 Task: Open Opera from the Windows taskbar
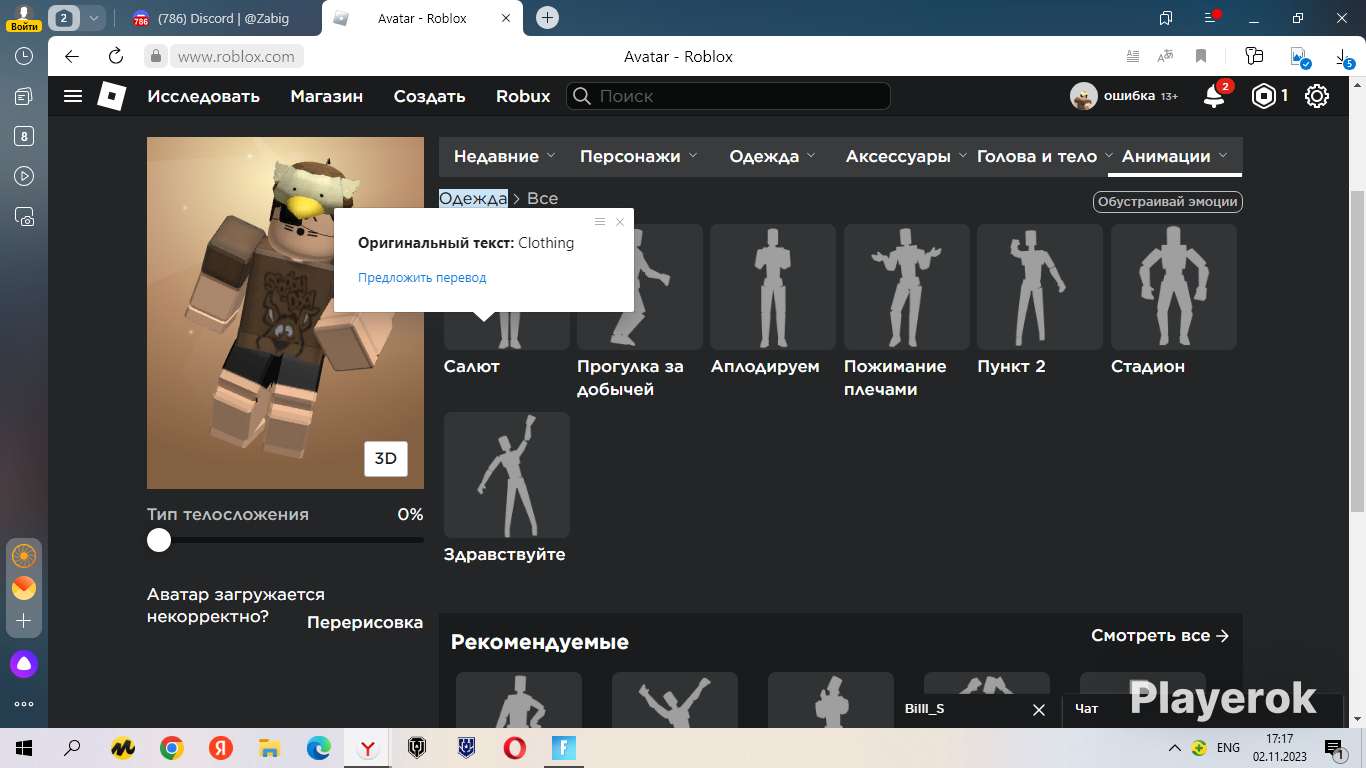click(514, 748)
